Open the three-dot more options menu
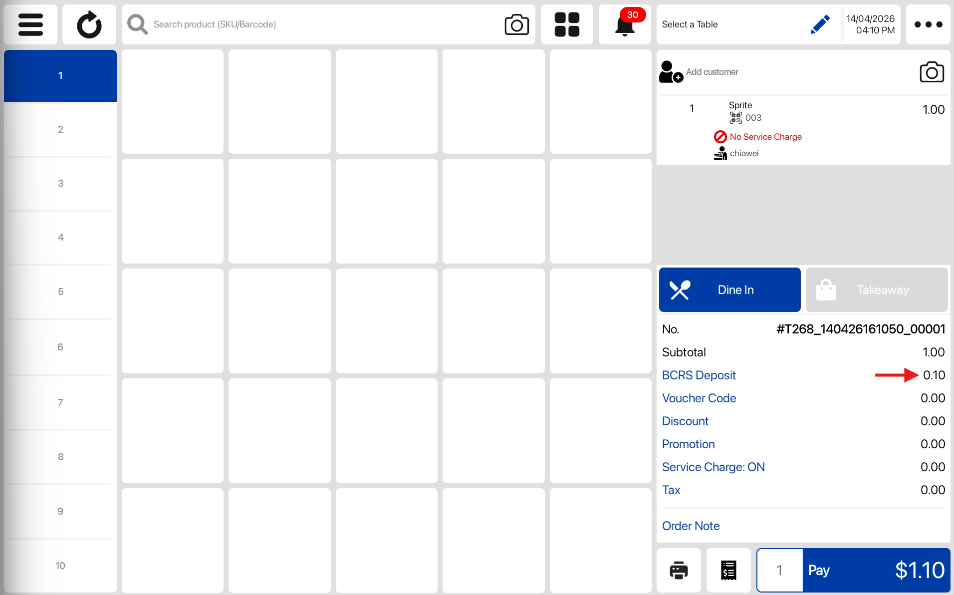 pos(928,25)
